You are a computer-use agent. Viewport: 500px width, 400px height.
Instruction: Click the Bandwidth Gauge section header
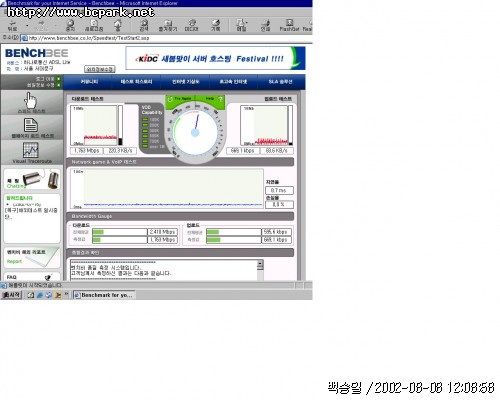click(x=180, y=216)
